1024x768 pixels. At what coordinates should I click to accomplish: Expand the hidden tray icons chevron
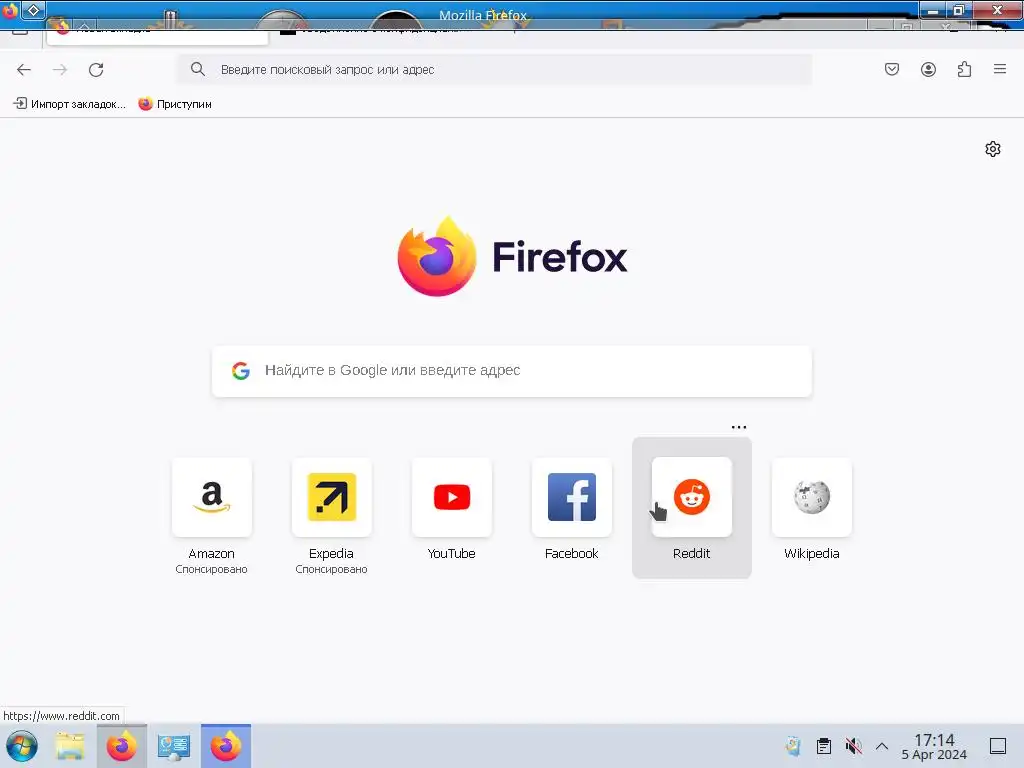click(882, 746)
